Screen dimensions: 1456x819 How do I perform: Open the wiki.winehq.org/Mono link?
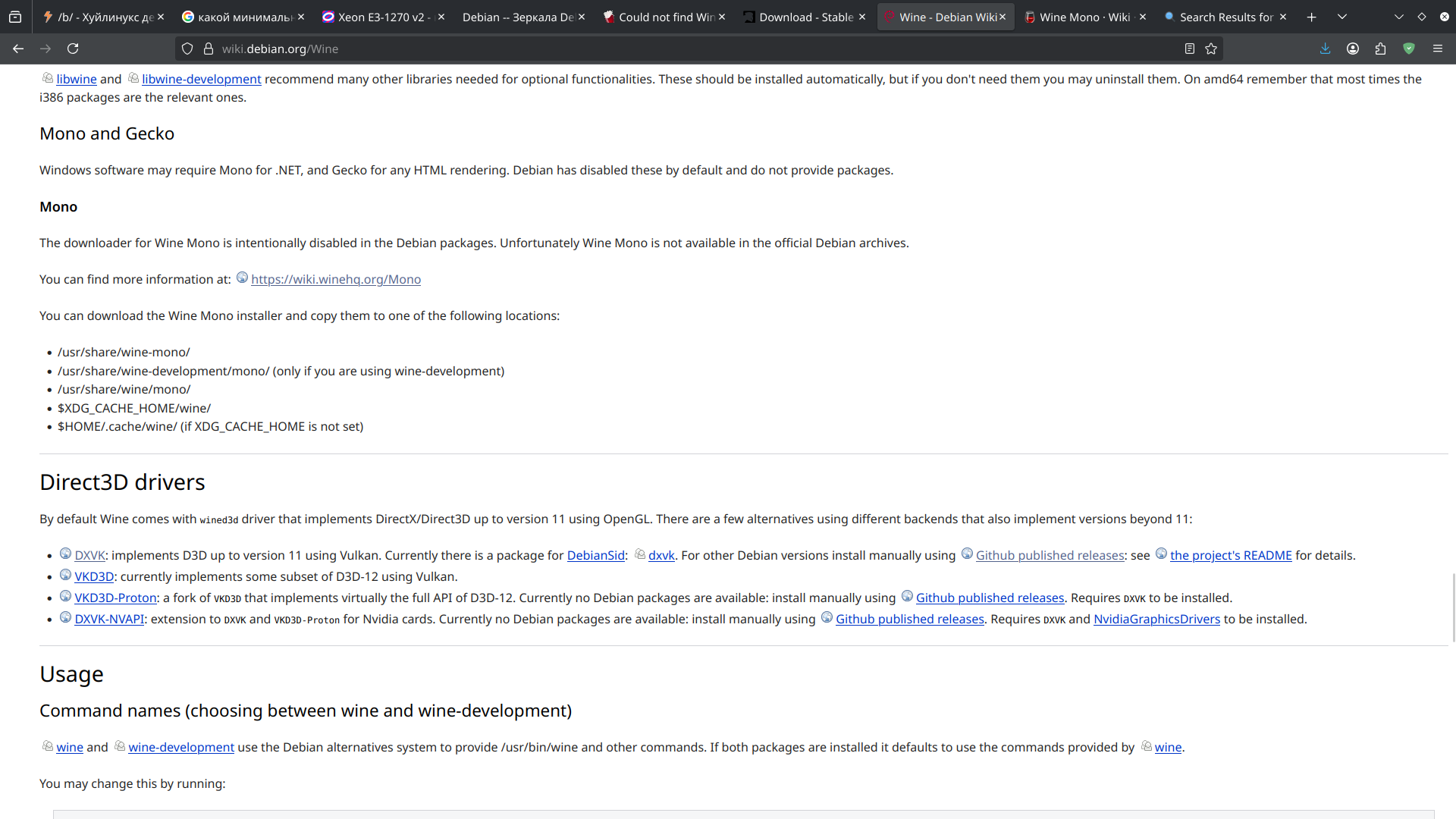click(x=335, y=280)
